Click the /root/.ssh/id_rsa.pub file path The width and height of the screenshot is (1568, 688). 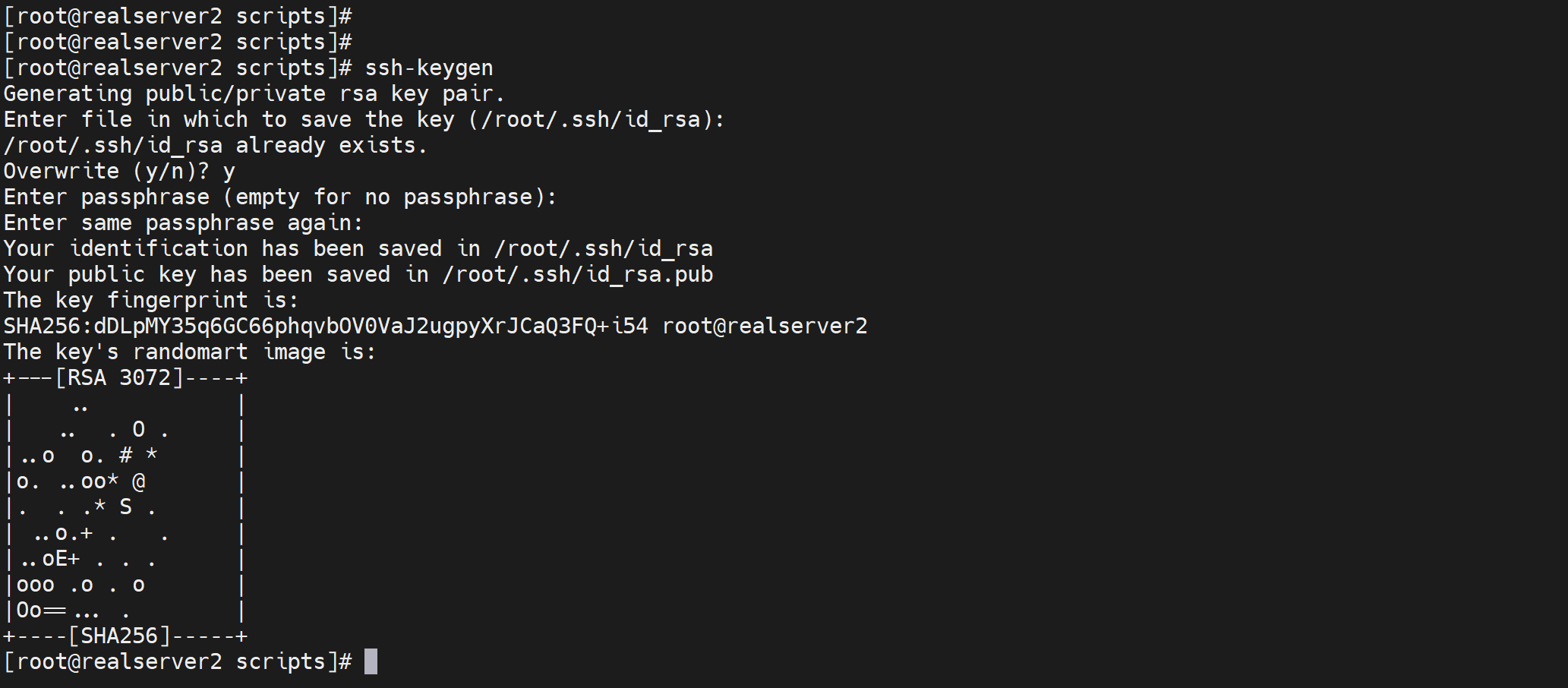coord(578,275)
